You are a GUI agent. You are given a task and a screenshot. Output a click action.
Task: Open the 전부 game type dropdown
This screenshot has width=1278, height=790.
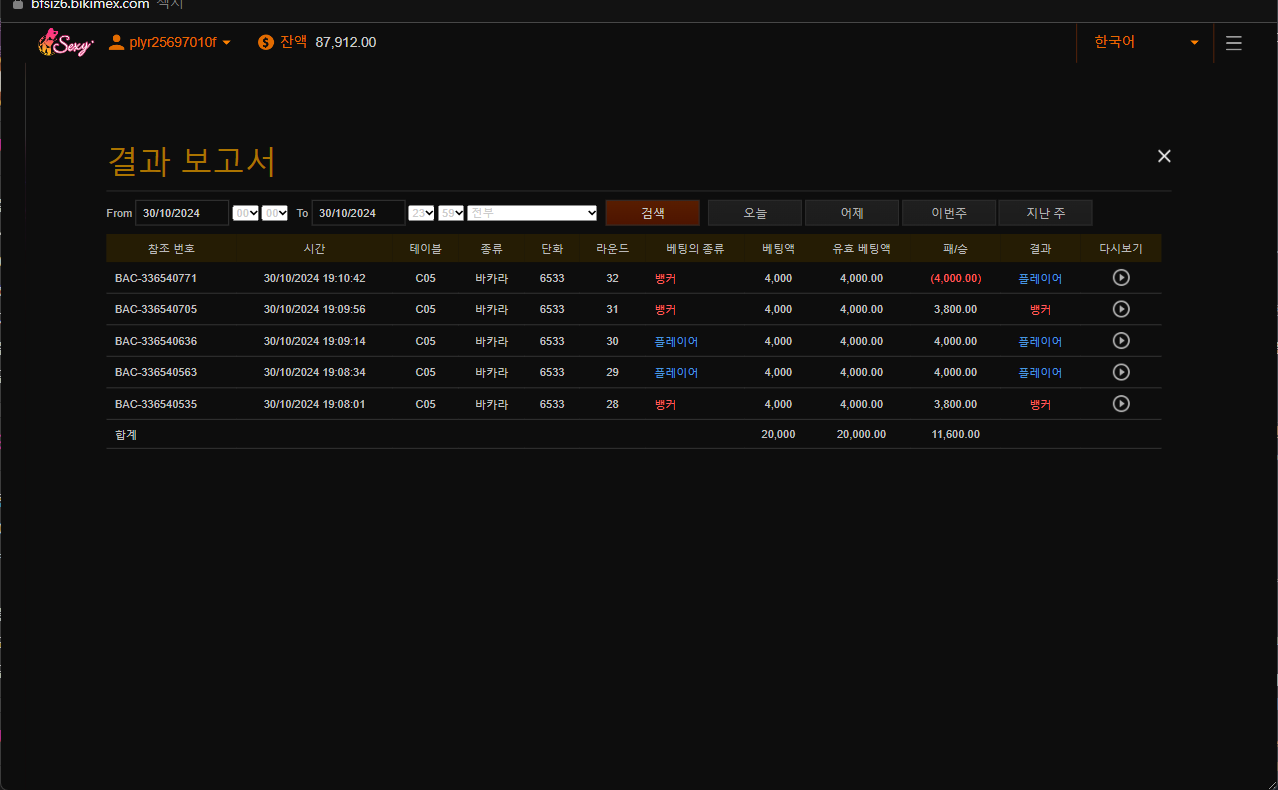[x=532, y=213]
